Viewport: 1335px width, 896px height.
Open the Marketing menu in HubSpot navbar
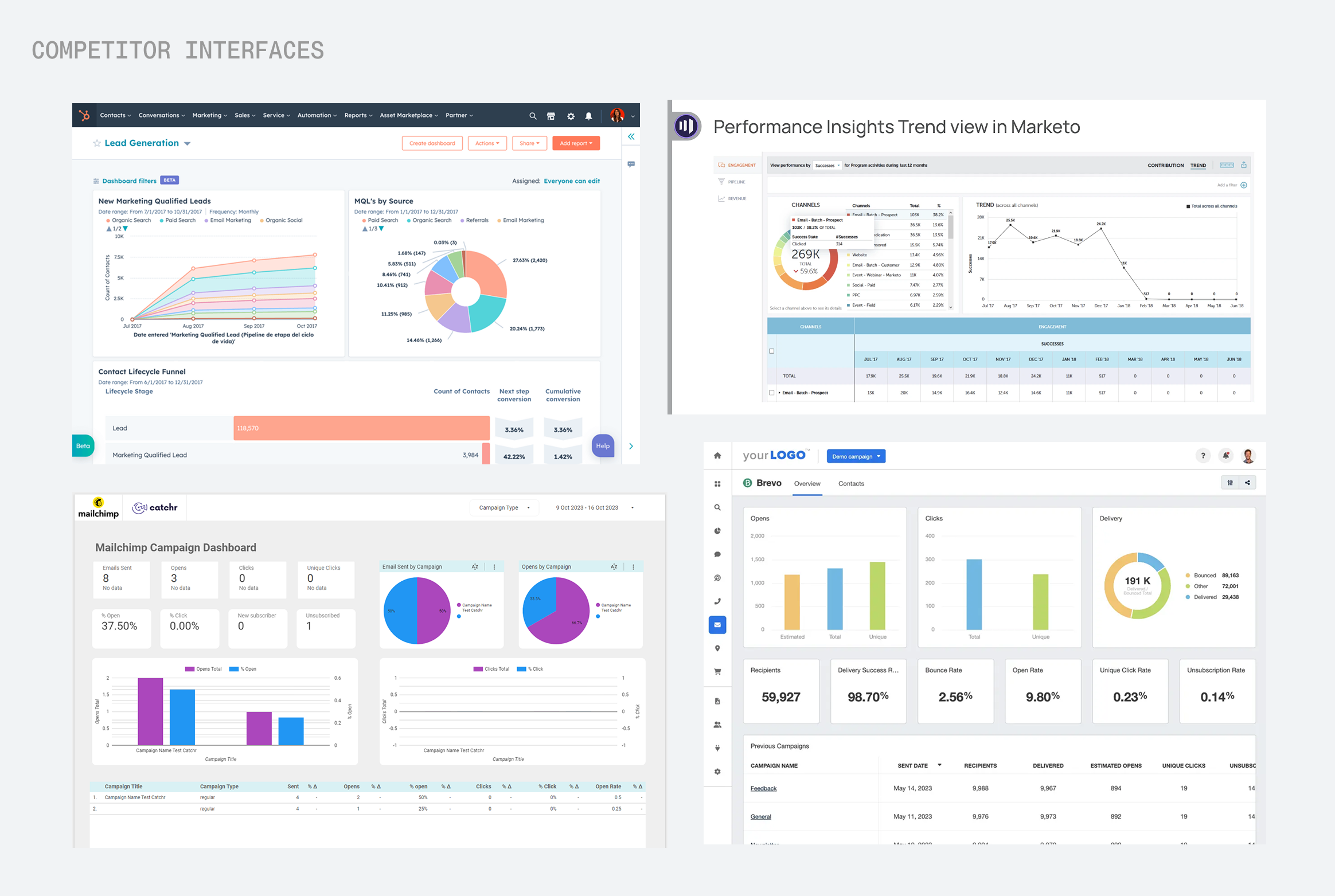click(x=209, y=115)
